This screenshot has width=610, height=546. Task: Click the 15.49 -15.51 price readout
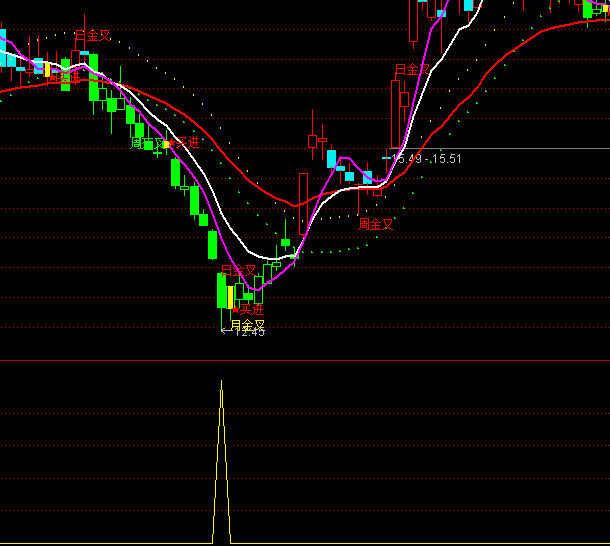coord(426,158)
